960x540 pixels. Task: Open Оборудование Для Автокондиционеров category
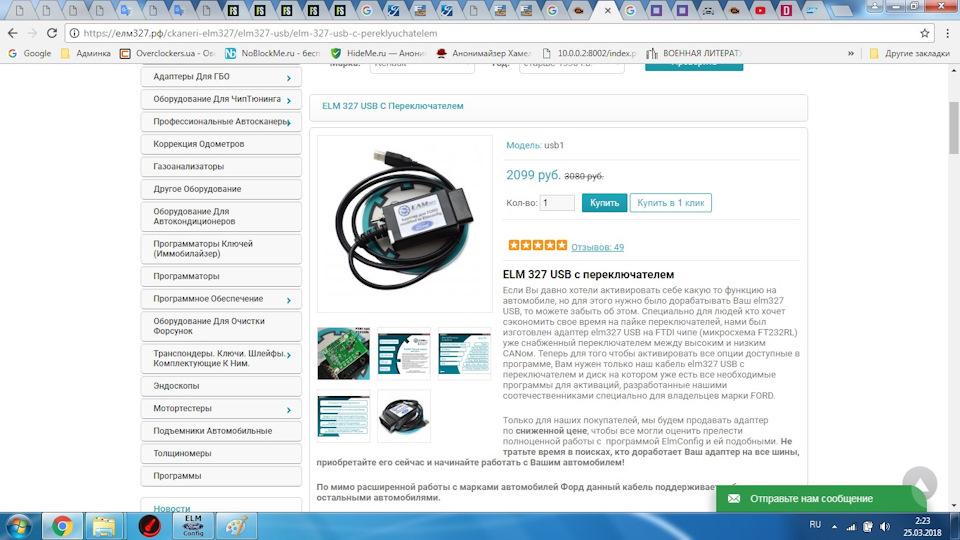221,216
